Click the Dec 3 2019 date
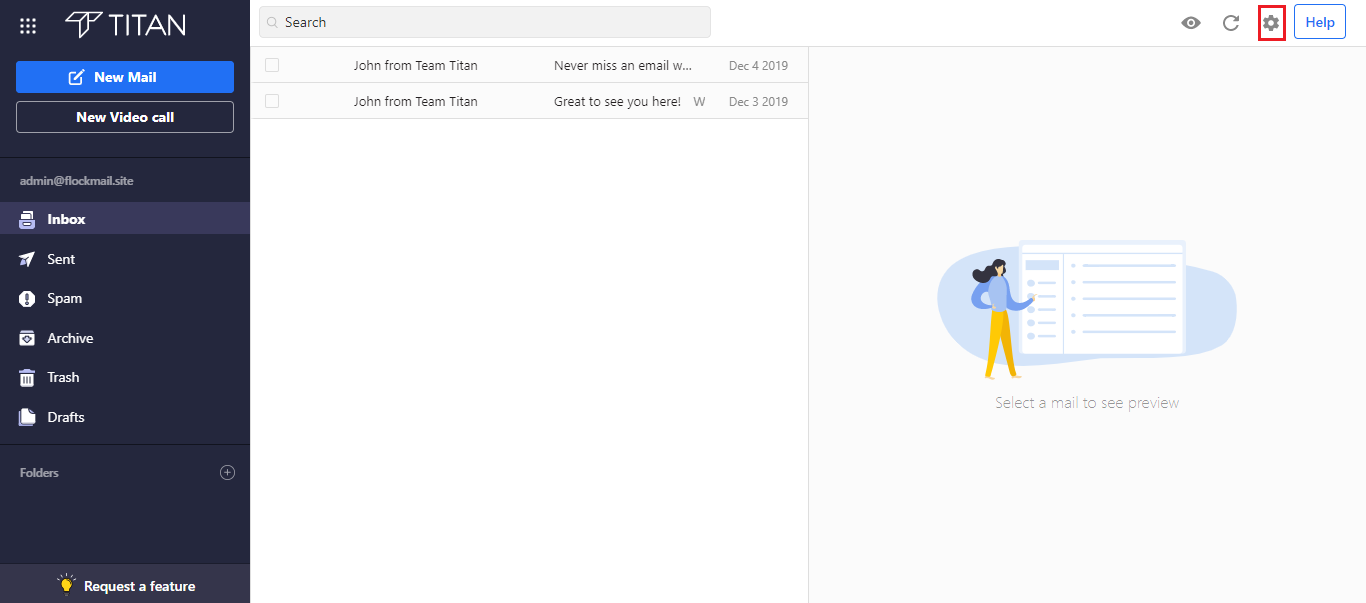1366x603 pixels. pyautogui.click(x=758, y=102)
